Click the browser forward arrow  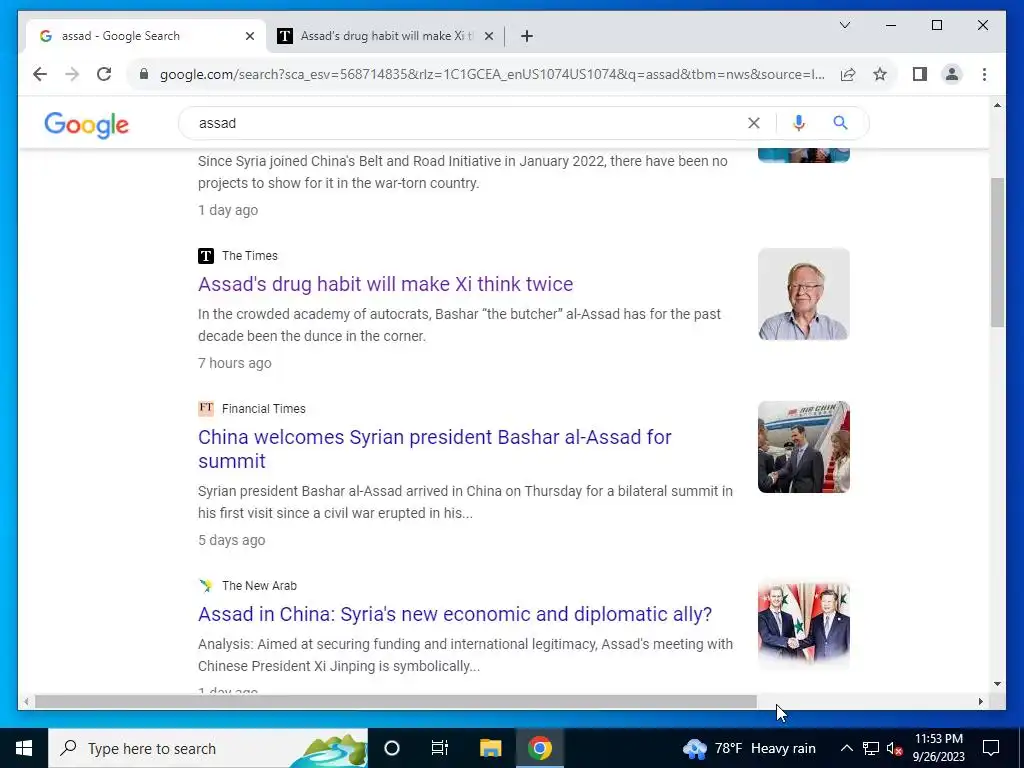[72, 74]
